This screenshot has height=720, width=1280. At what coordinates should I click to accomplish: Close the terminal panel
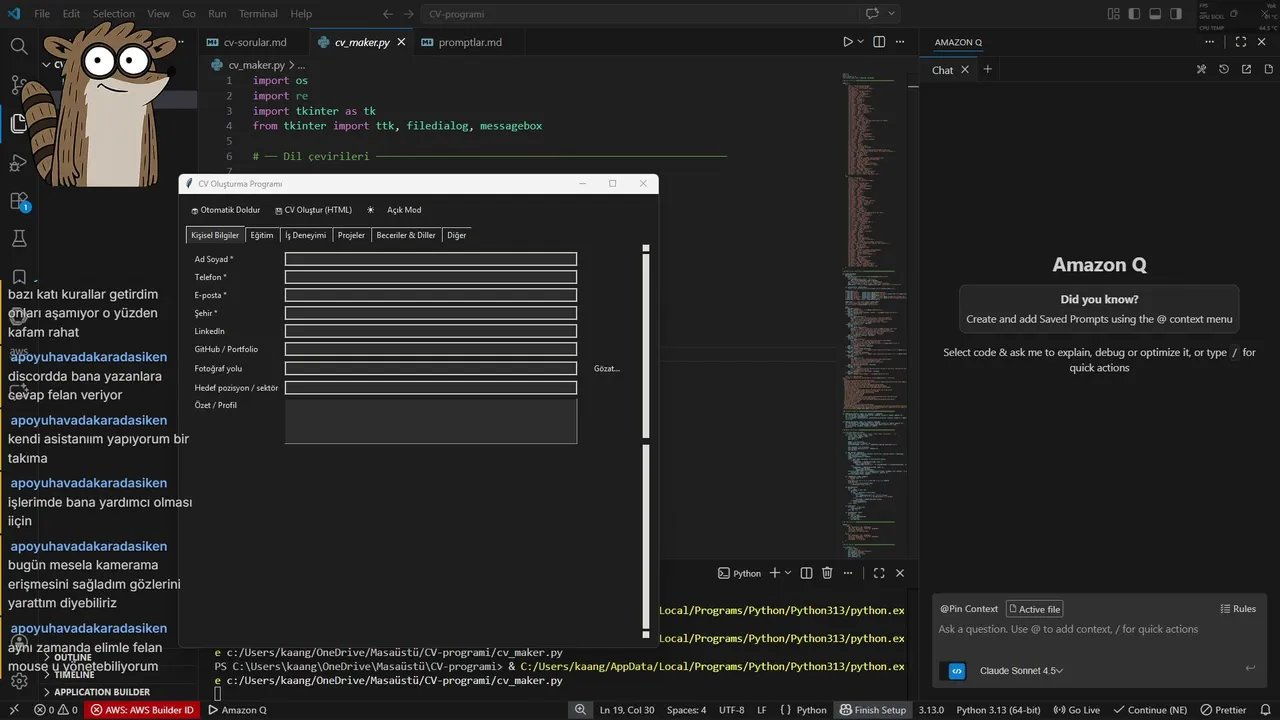click(x=900, y=573)
